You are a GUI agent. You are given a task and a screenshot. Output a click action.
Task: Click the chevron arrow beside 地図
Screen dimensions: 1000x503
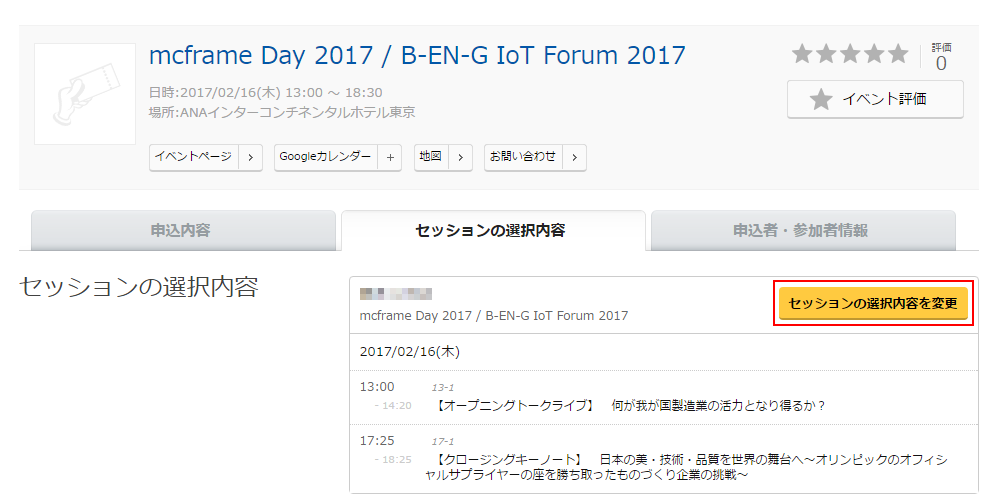(x=460, y=157)
